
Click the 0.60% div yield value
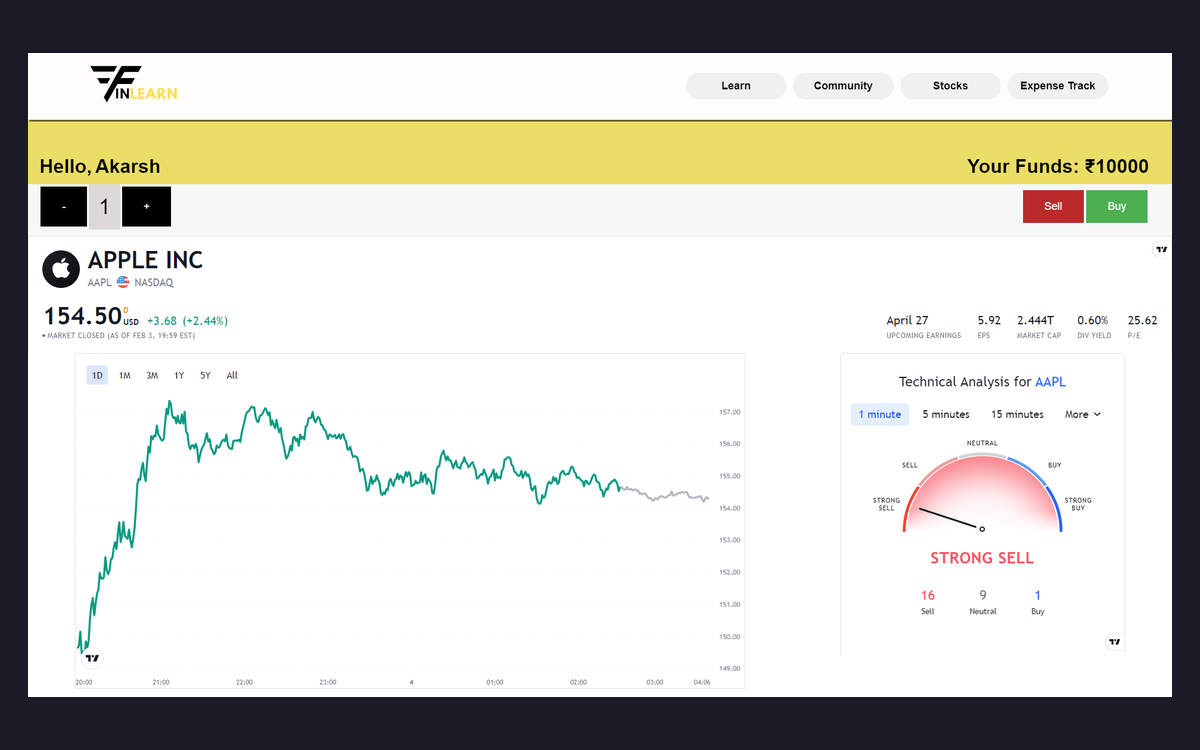pos(1093,321)
